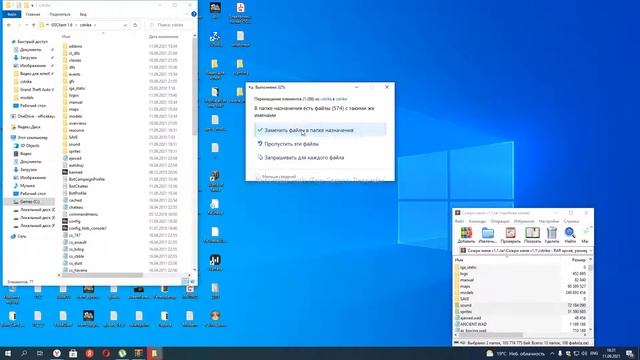Select '3D Objects' in Explorer sidebar
The height and width of the screenshot is (360, 640).
click(29, 145)
